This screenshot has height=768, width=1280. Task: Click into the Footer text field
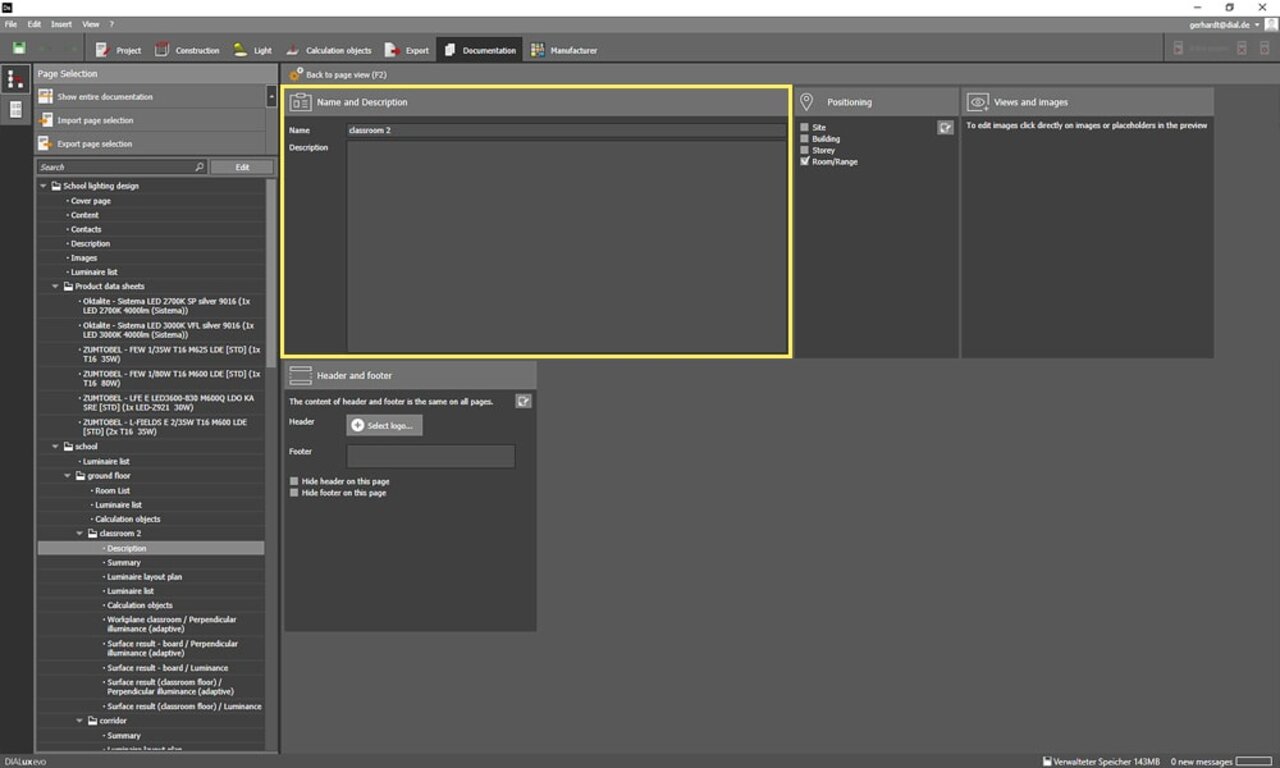tap(430, 456)
